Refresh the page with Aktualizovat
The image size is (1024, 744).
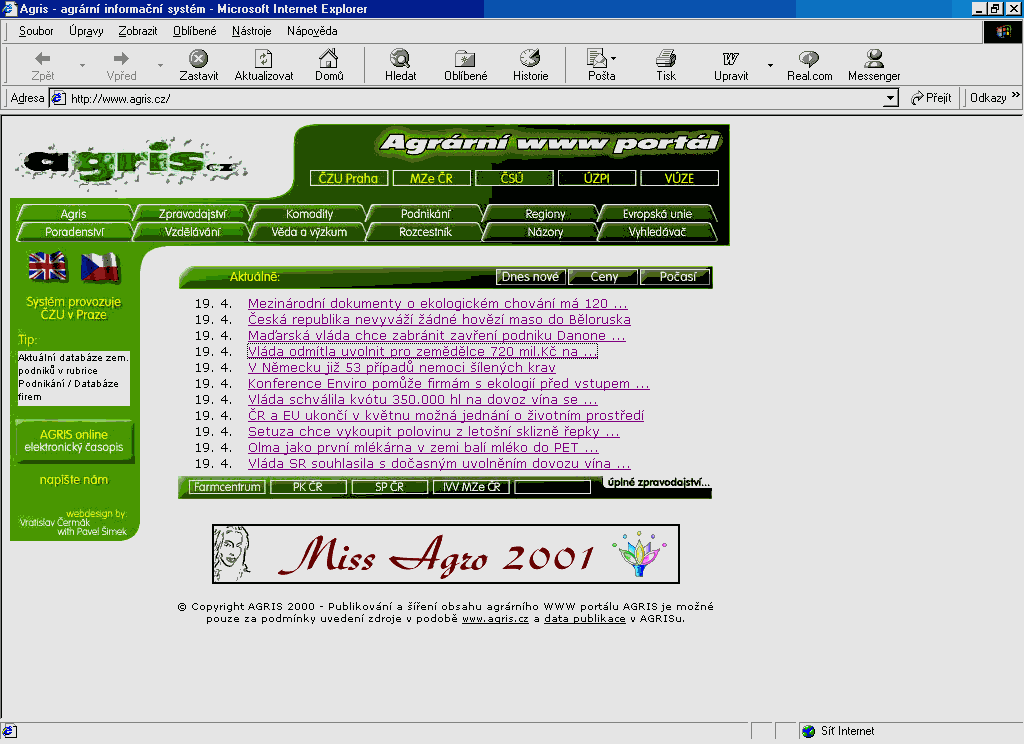[264, 65]
